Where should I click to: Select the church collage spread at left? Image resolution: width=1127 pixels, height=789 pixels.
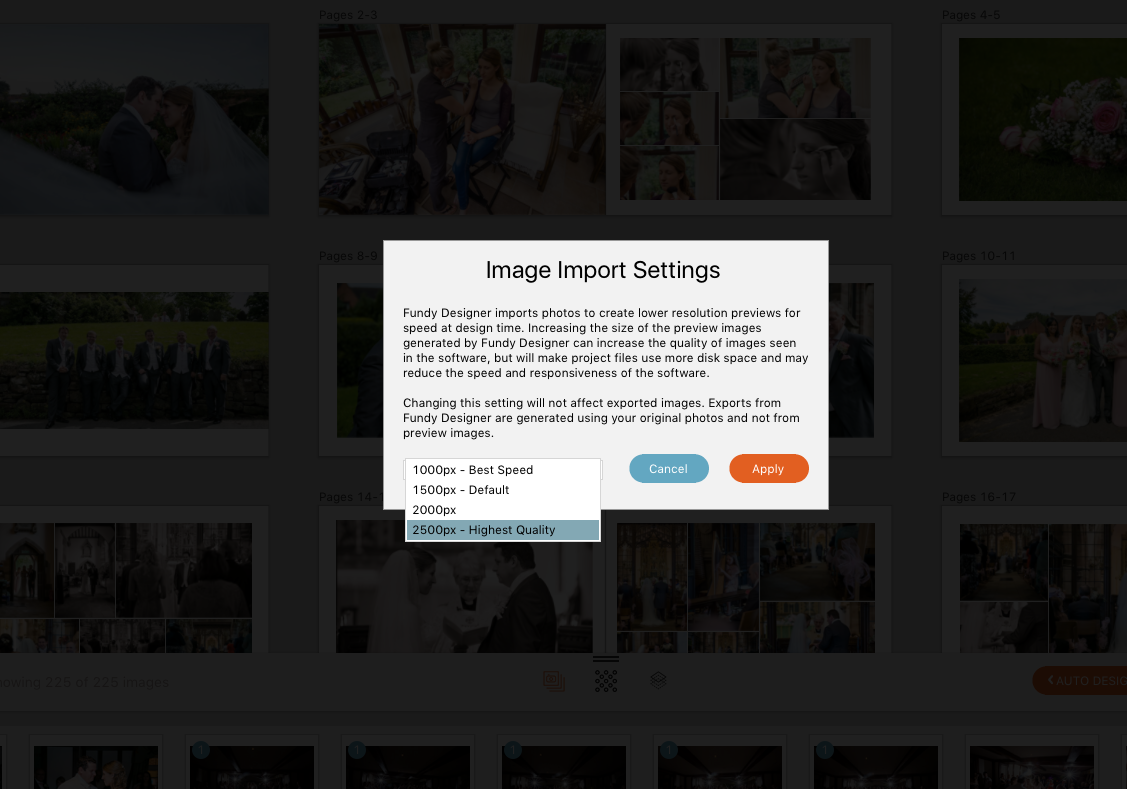134,580
